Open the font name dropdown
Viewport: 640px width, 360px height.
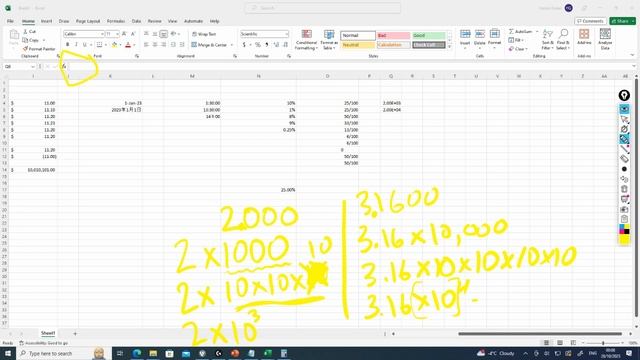pyautogui.click(x=102, y=34)
